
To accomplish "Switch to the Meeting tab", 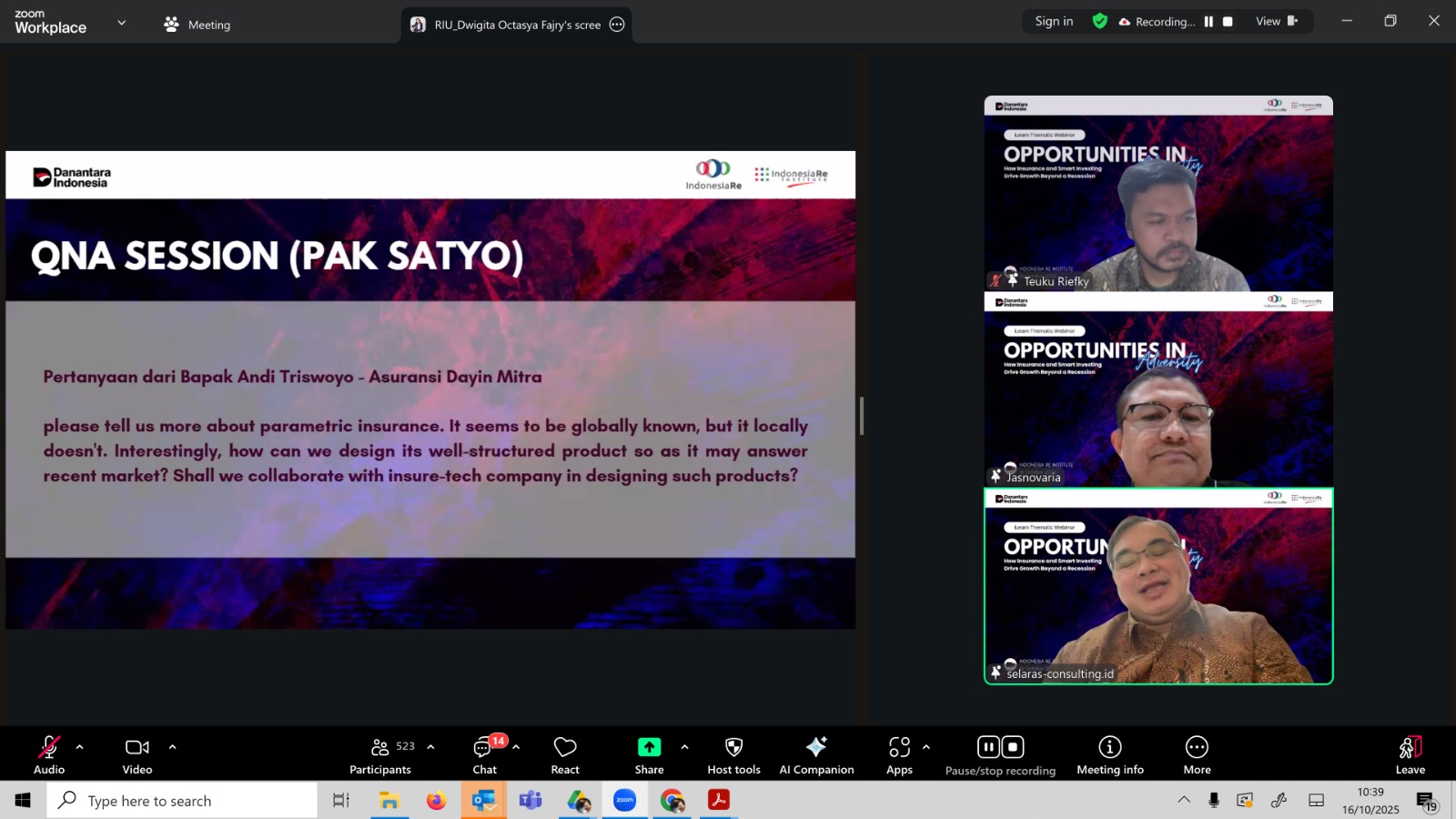I will (x=197, y=25).
